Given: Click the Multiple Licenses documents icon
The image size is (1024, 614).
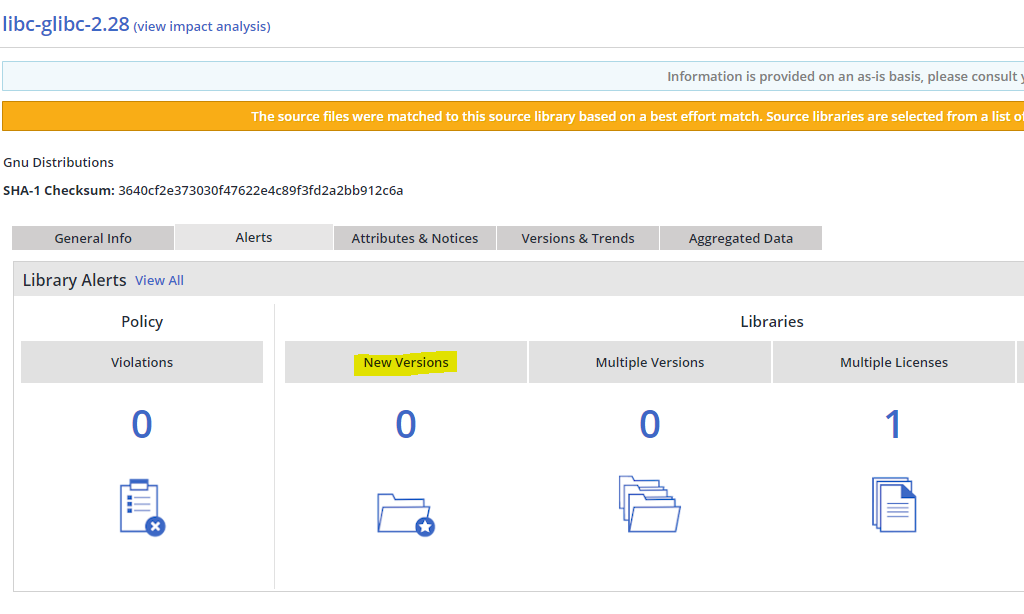Looking at the screenshot, I should tap(893, 505).
